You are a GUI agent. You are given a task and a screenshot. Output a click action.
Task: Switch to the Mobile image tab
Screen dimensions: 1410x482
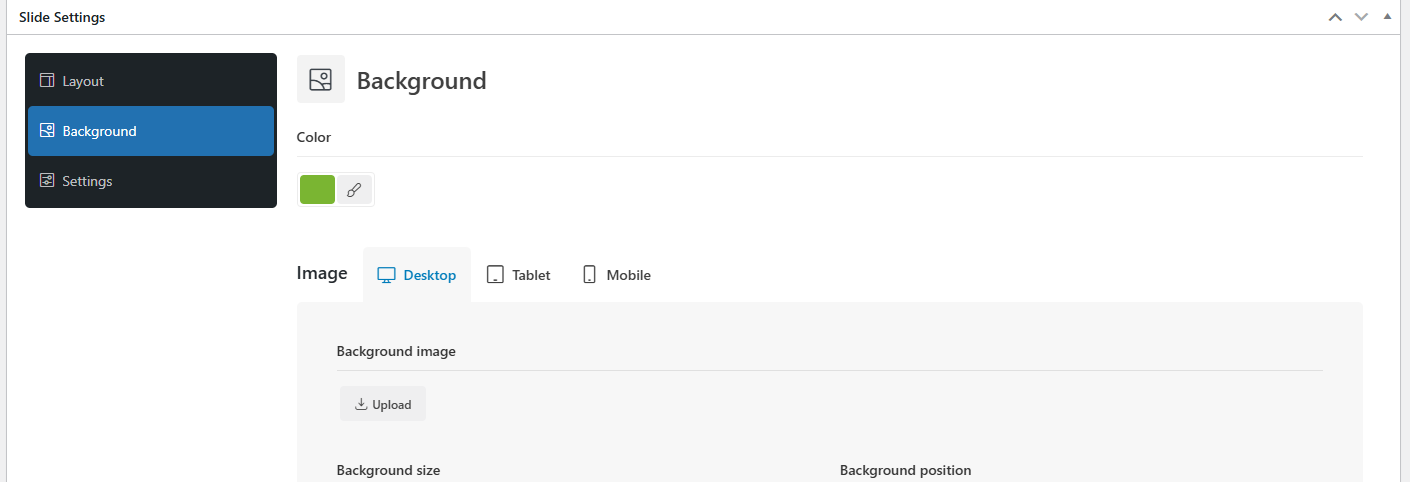[617, 275]
